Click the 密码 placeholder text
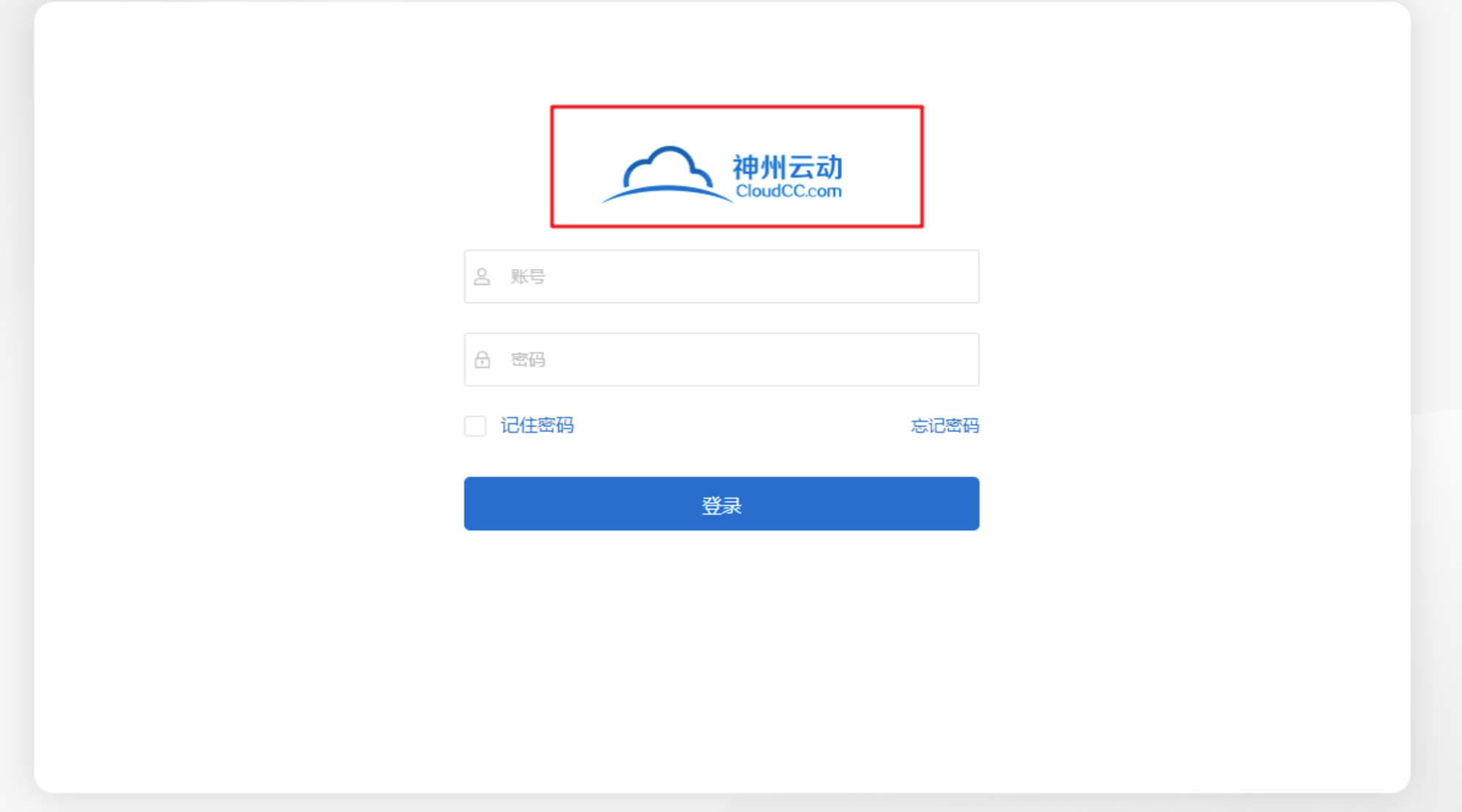 528,360
